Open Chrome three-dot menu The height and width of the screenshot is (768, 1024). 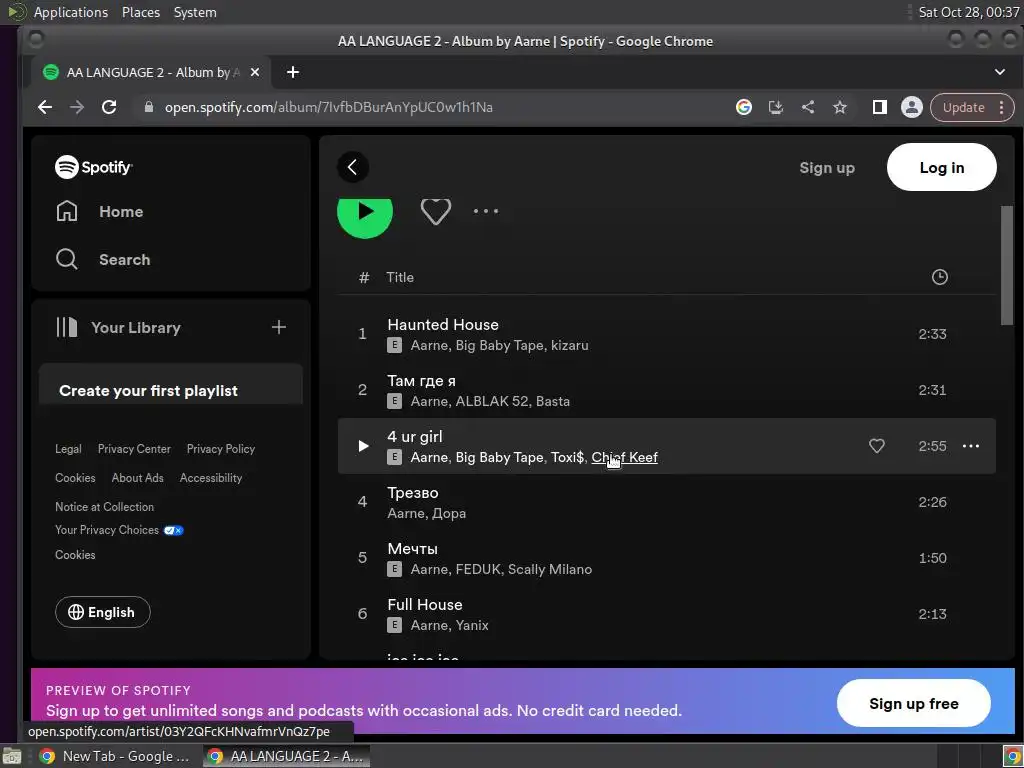click(x=1001, y=108)
